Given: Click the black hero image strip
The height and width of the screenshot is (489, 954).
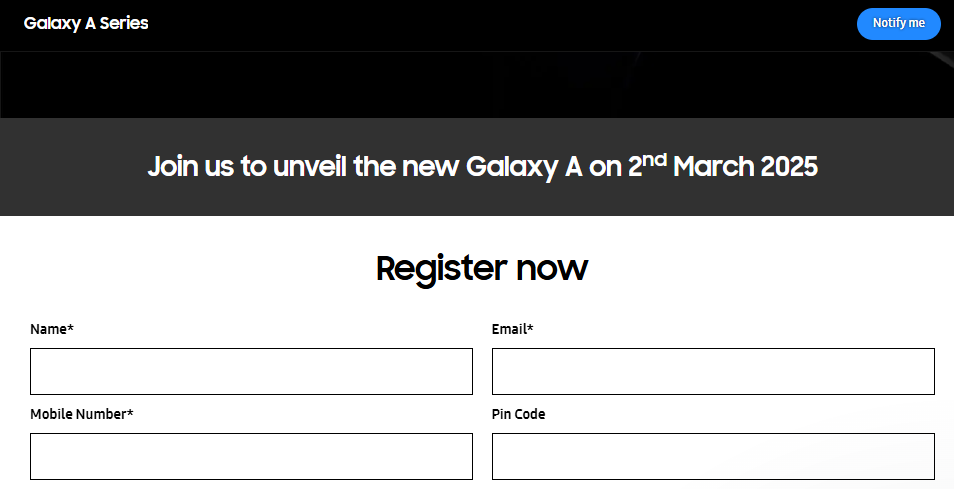Looking at the screenshot, I should [x=477, y=85].
